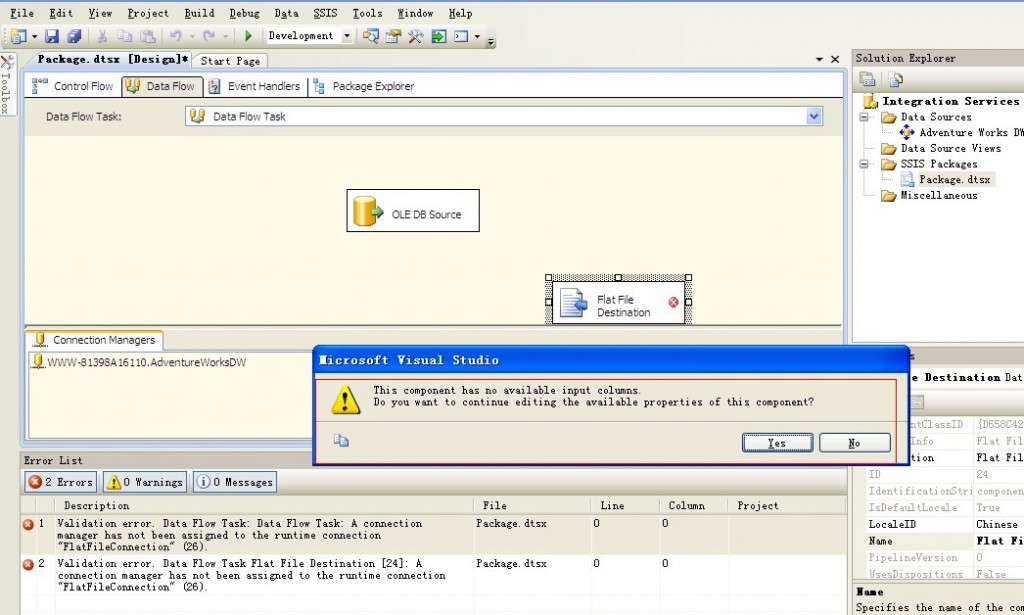Click the error icon on Flat File Destination
The height and width of the screenshot is (615, 1024).
[x=673, y=302]
